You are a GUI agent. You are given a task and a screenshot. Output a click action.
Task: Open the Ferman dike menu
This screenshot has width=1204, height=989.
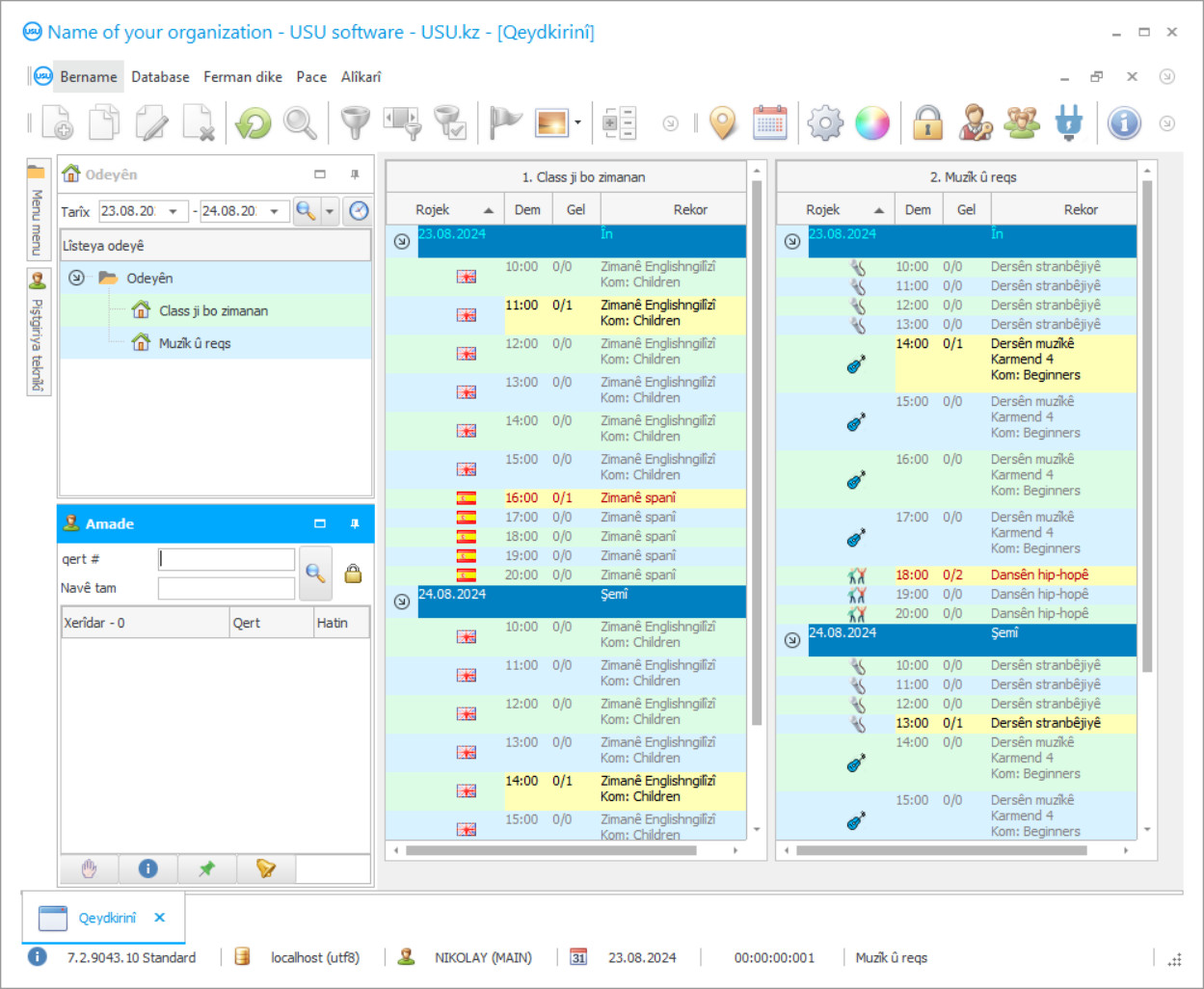pyautogui.click(x=243, y=77)
